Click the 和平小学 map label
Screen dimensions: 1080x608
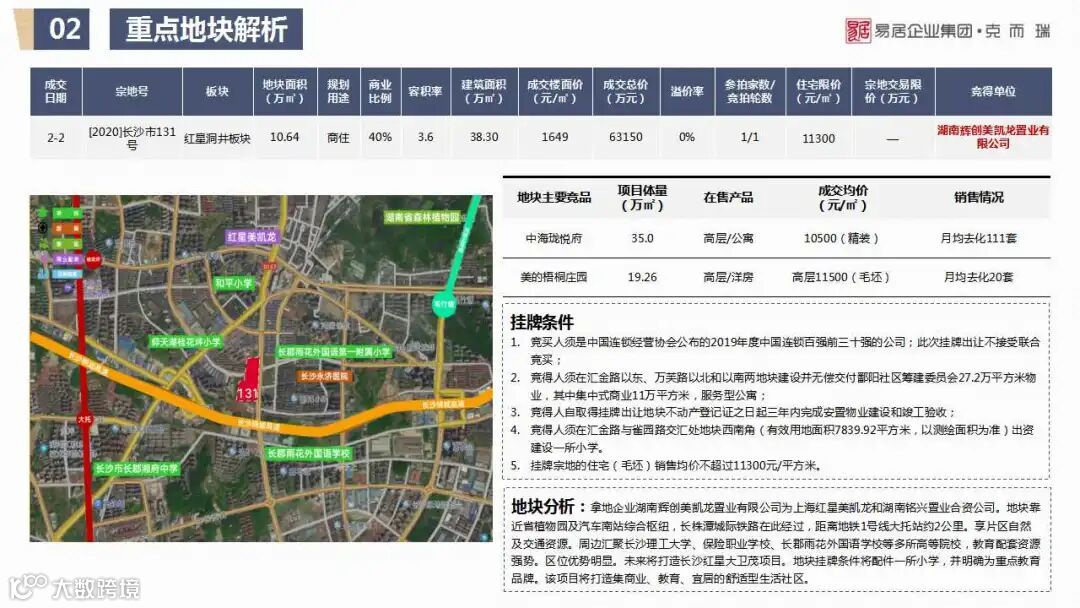[233, 283]
